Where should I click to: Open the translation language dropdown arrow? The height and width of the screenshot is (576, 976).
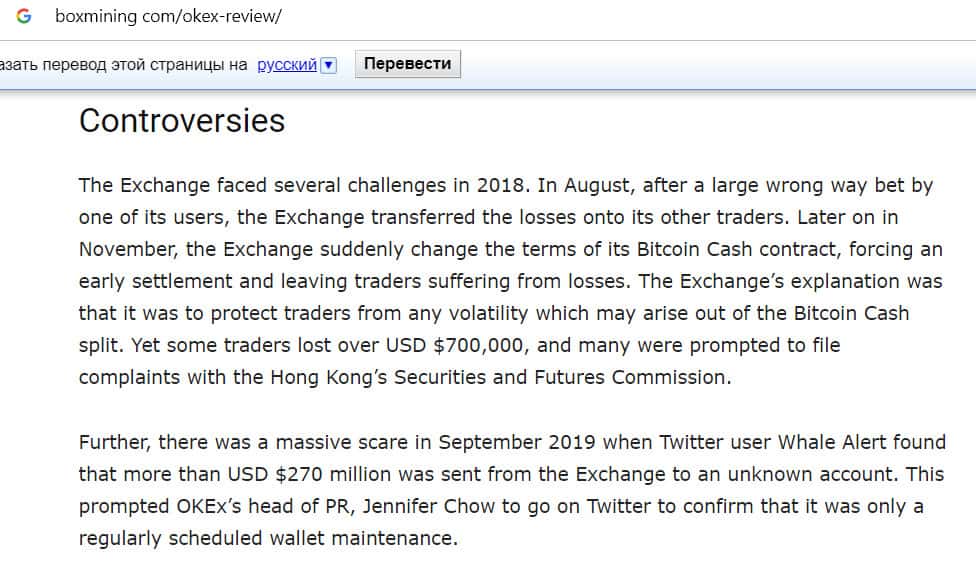[x=329, y=65]
